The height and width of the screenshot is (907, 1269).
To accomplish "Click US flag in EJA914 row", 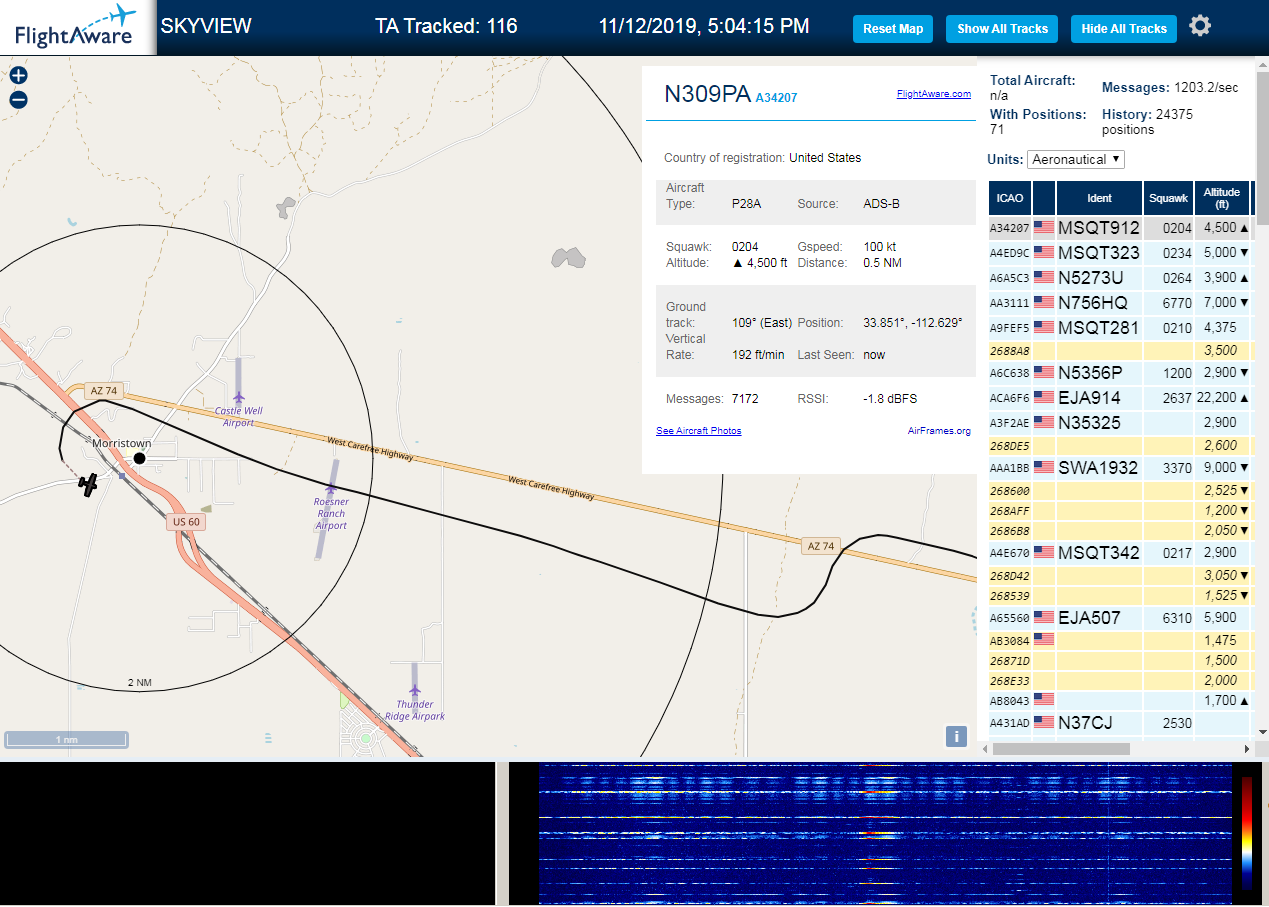I will [1044, 398].
